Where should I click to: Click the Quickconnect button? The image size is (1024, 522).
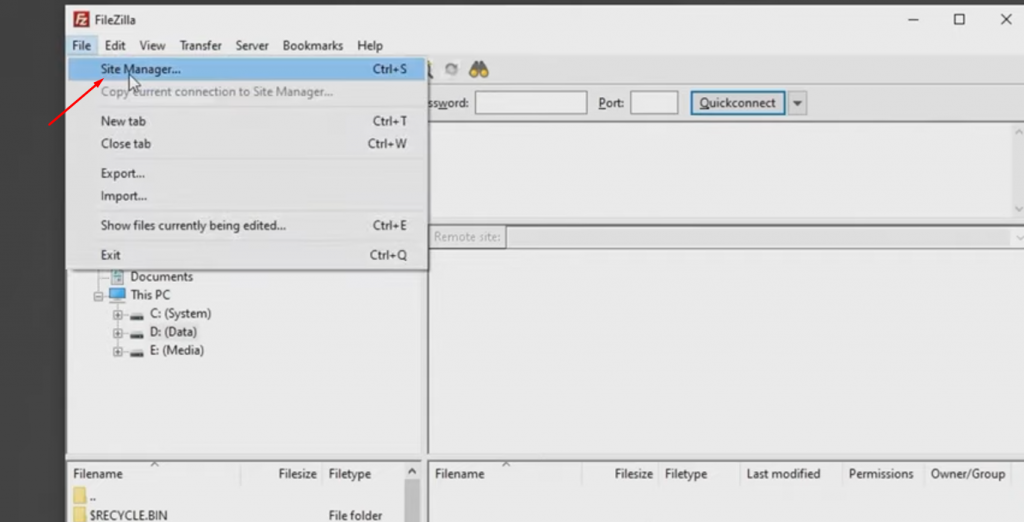point(737,103)
